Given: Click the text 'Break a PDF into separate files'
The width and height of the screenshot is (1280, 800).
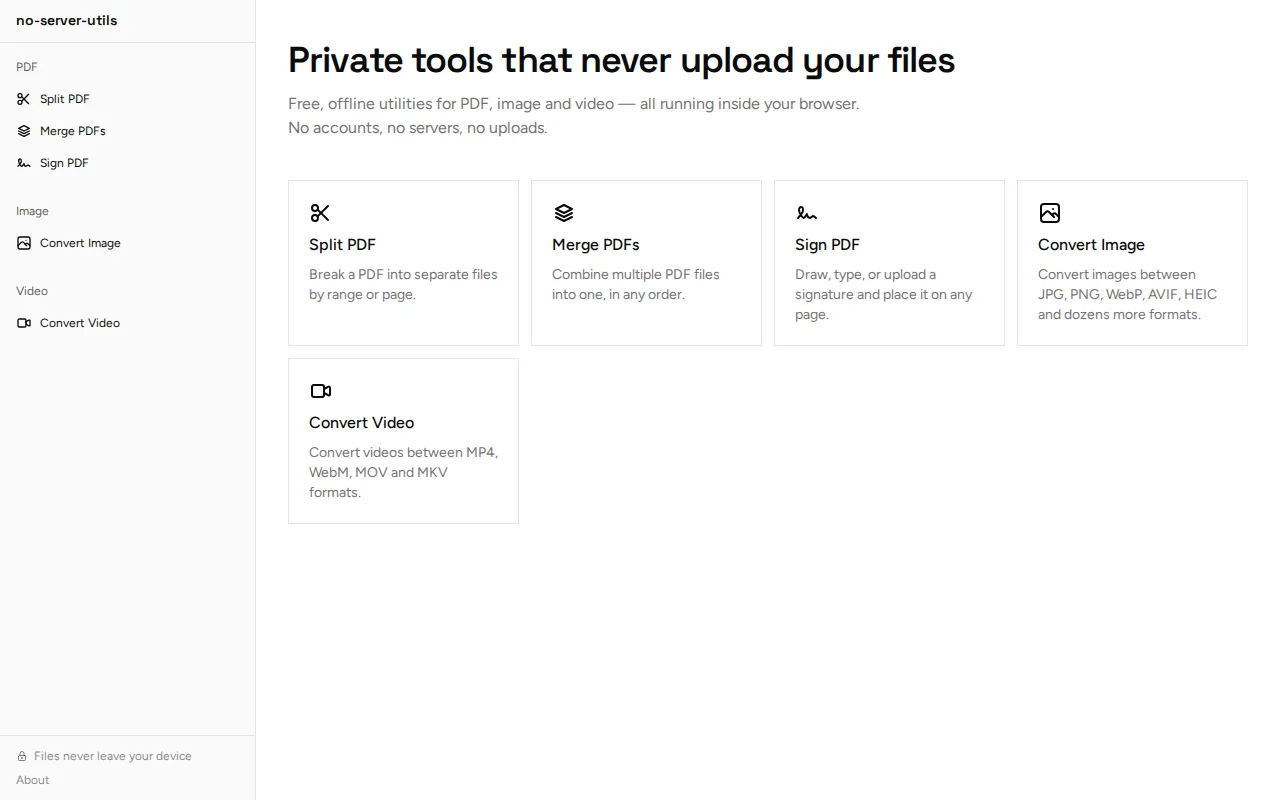Looking at the screenshot, I should (403, 274).
